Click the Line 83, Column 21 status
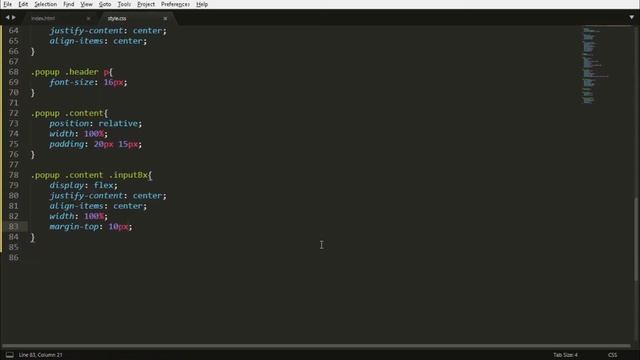 coord(40,355)
